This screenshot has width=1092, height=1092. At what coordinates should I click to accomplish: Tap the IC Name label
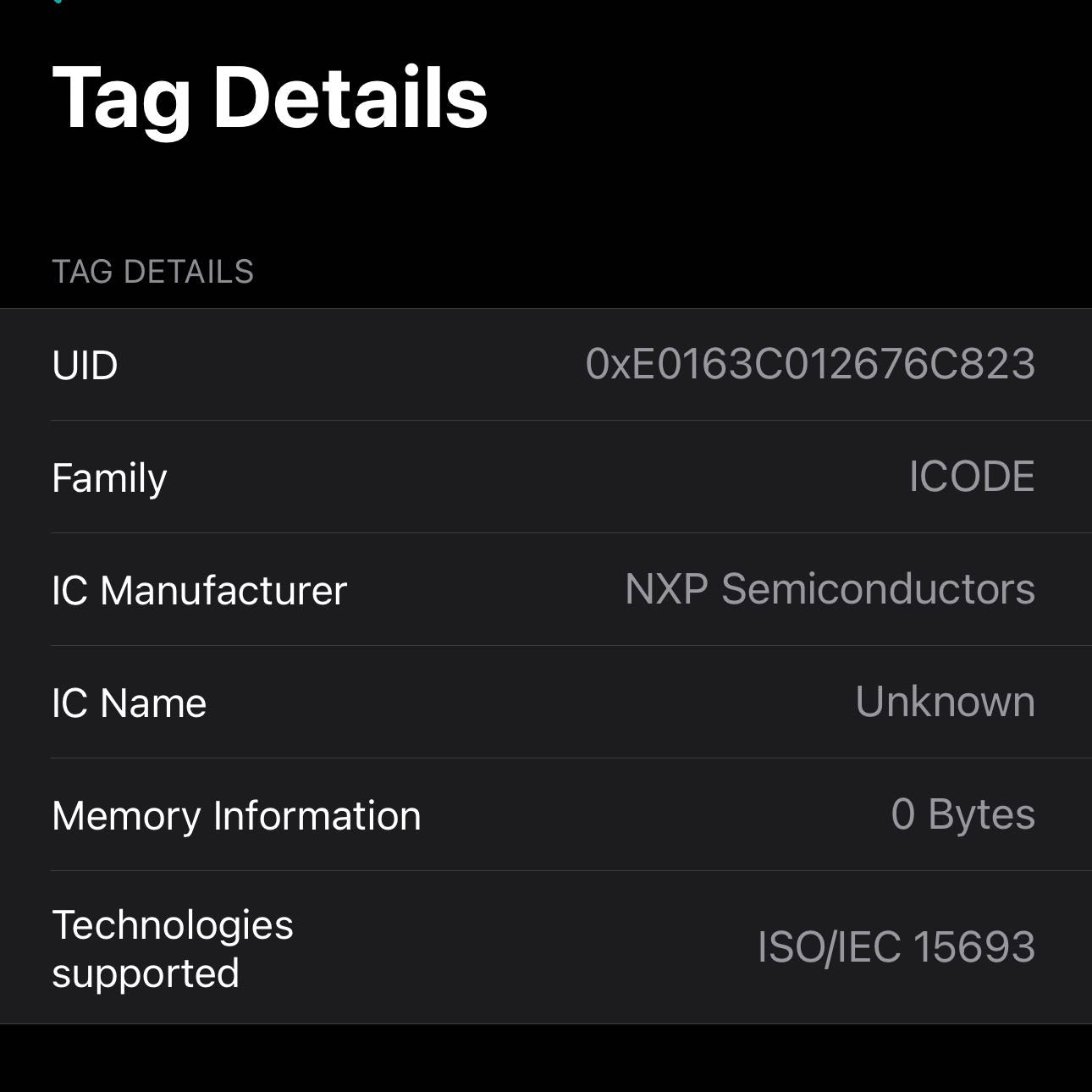click(129, 703)
